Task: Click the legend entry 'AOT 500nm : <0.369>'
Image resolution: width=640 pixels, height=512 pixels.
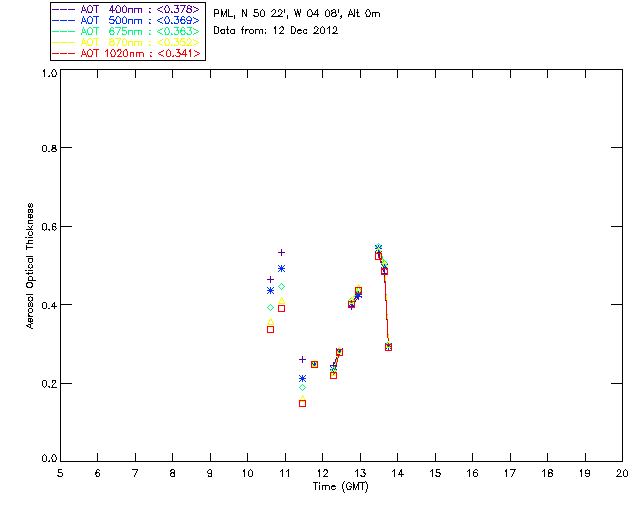Action: pyautogui.click(x=126, y=20)
